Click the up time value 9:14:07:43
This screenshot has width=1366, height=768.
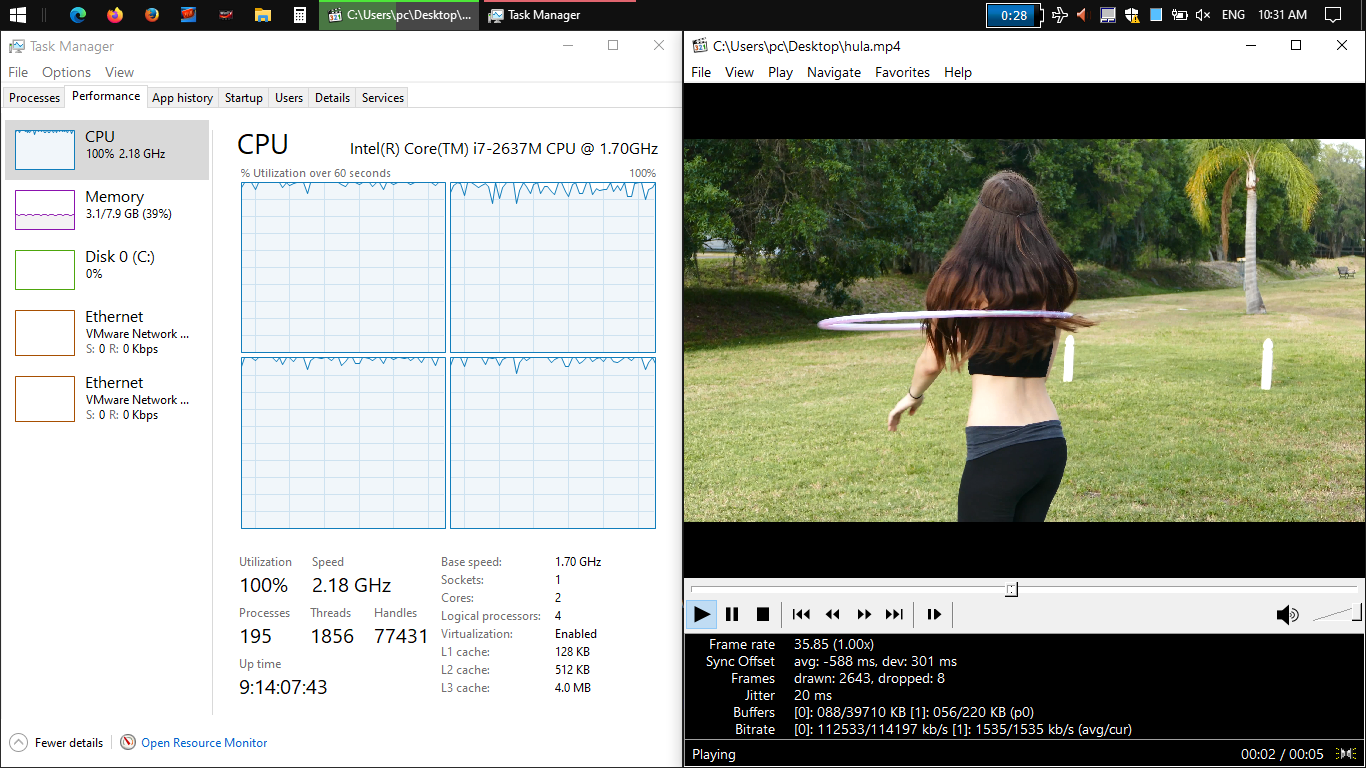(283, 687)
